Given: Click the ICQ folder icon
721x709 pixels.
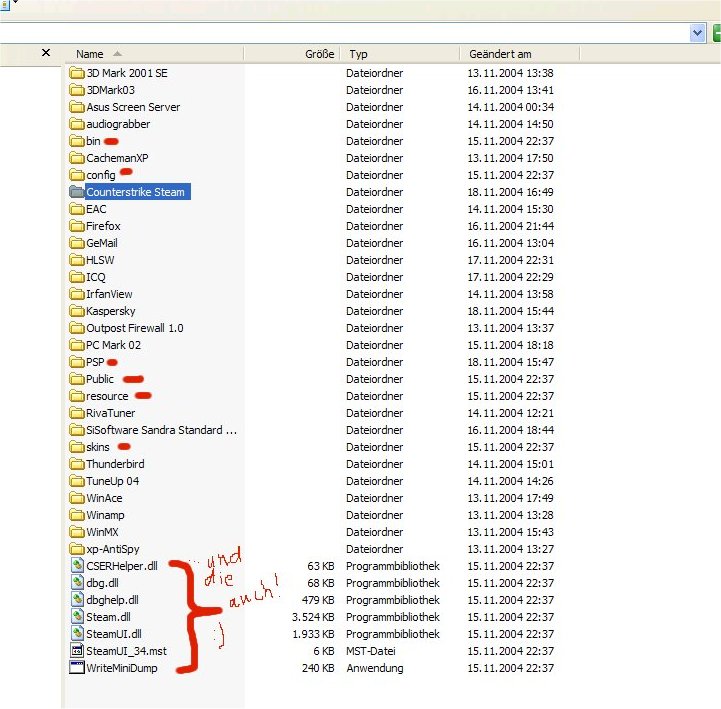Looking at the screenshot, I should coord(77,277).
